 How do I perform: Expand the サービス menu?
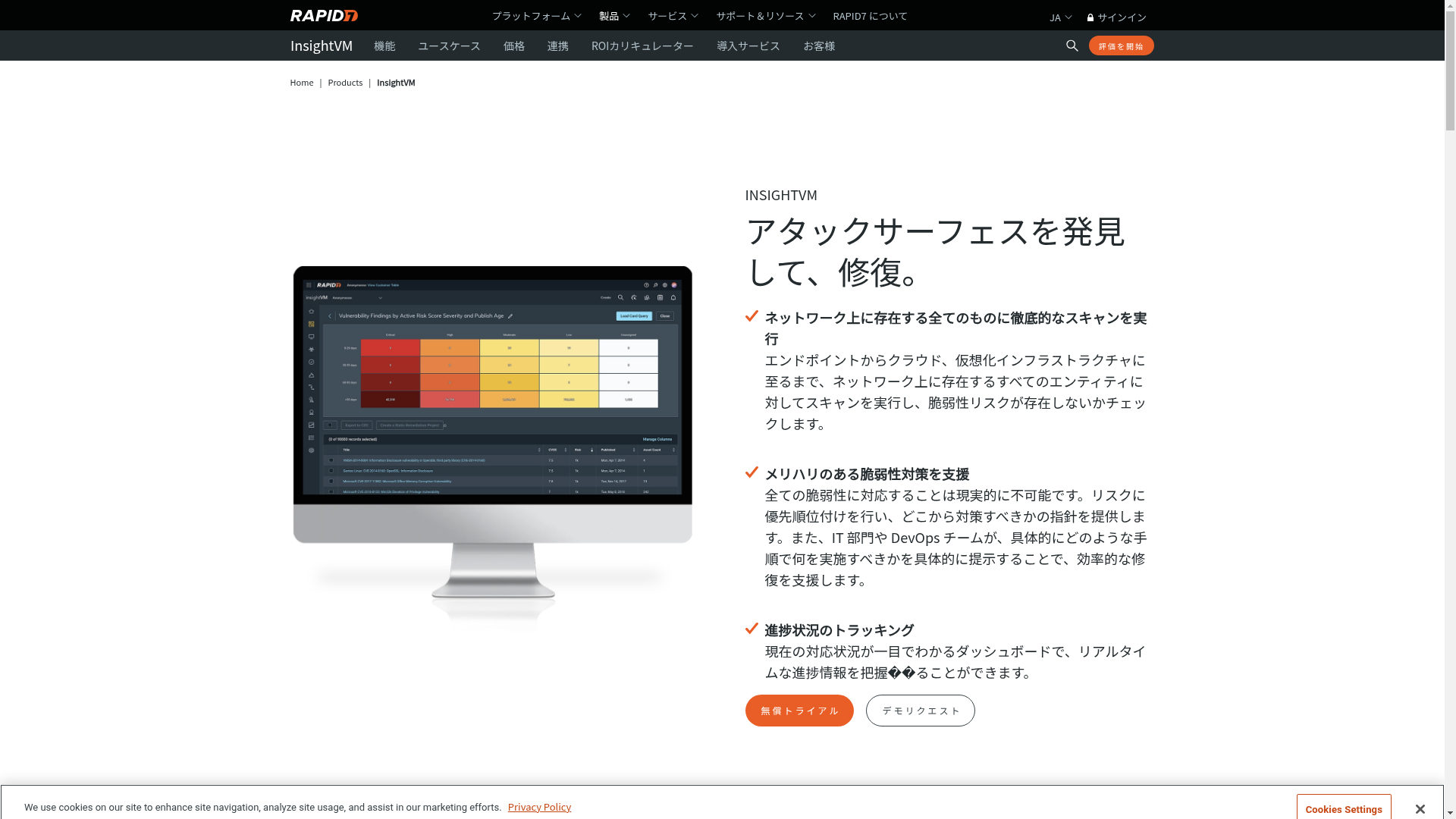[x=673, y=16]
